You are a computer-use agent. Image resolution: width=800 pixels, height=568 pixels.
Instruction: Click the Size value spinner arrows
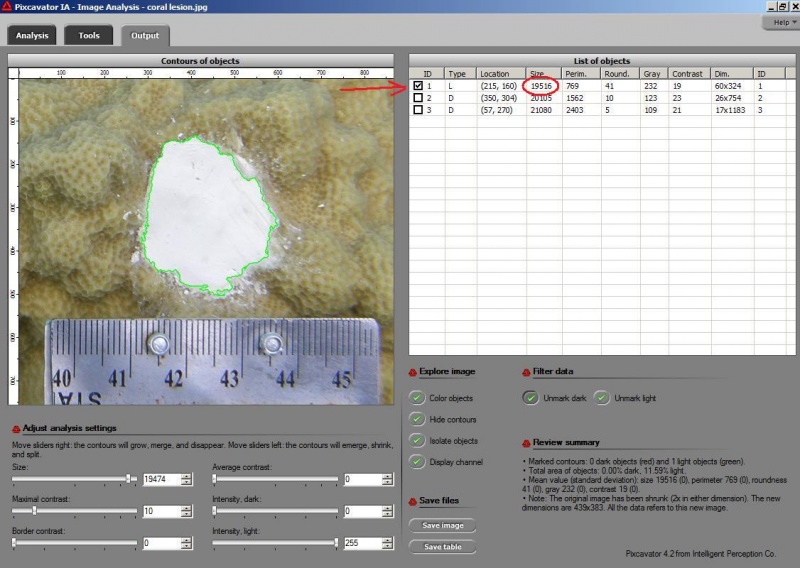(187, 479)
